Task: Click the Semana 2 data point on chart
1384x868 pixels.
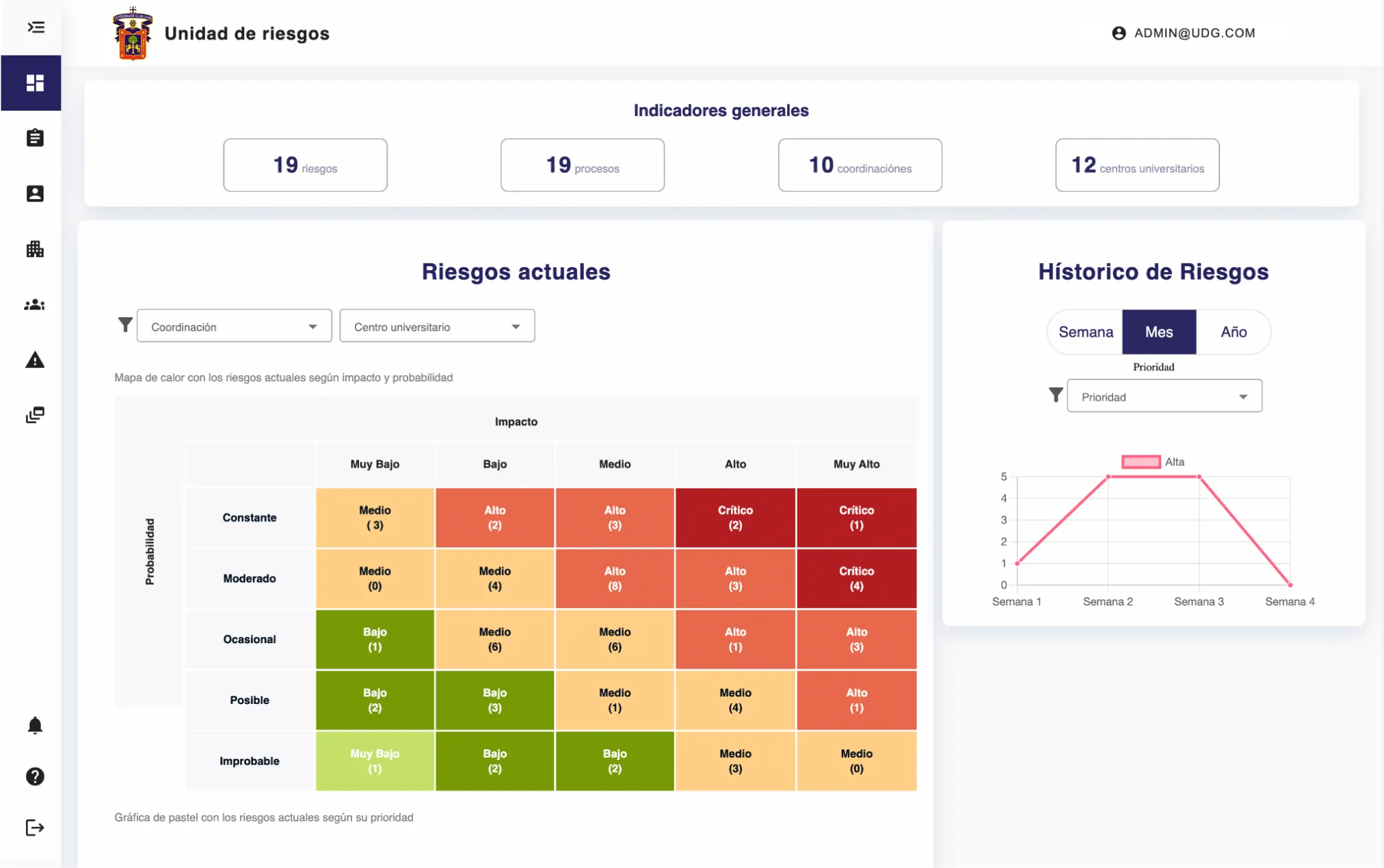Action: (x=1108, y=476)
